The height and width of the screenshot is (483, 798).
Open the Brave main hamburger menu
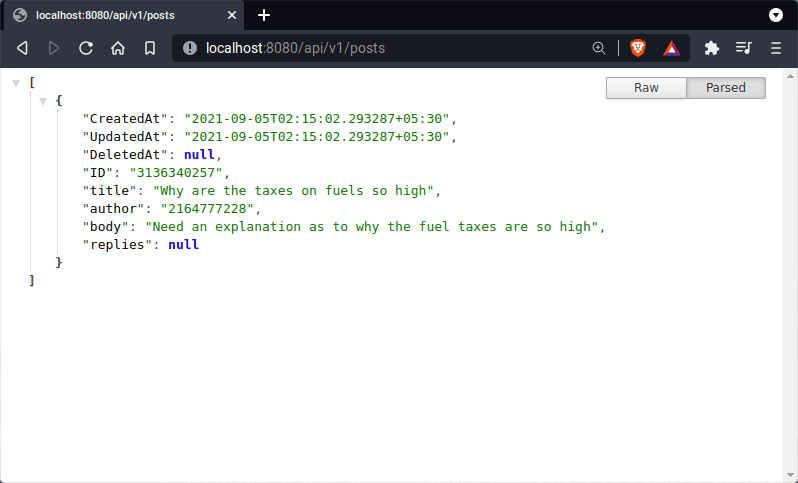(x=776, y=48)
